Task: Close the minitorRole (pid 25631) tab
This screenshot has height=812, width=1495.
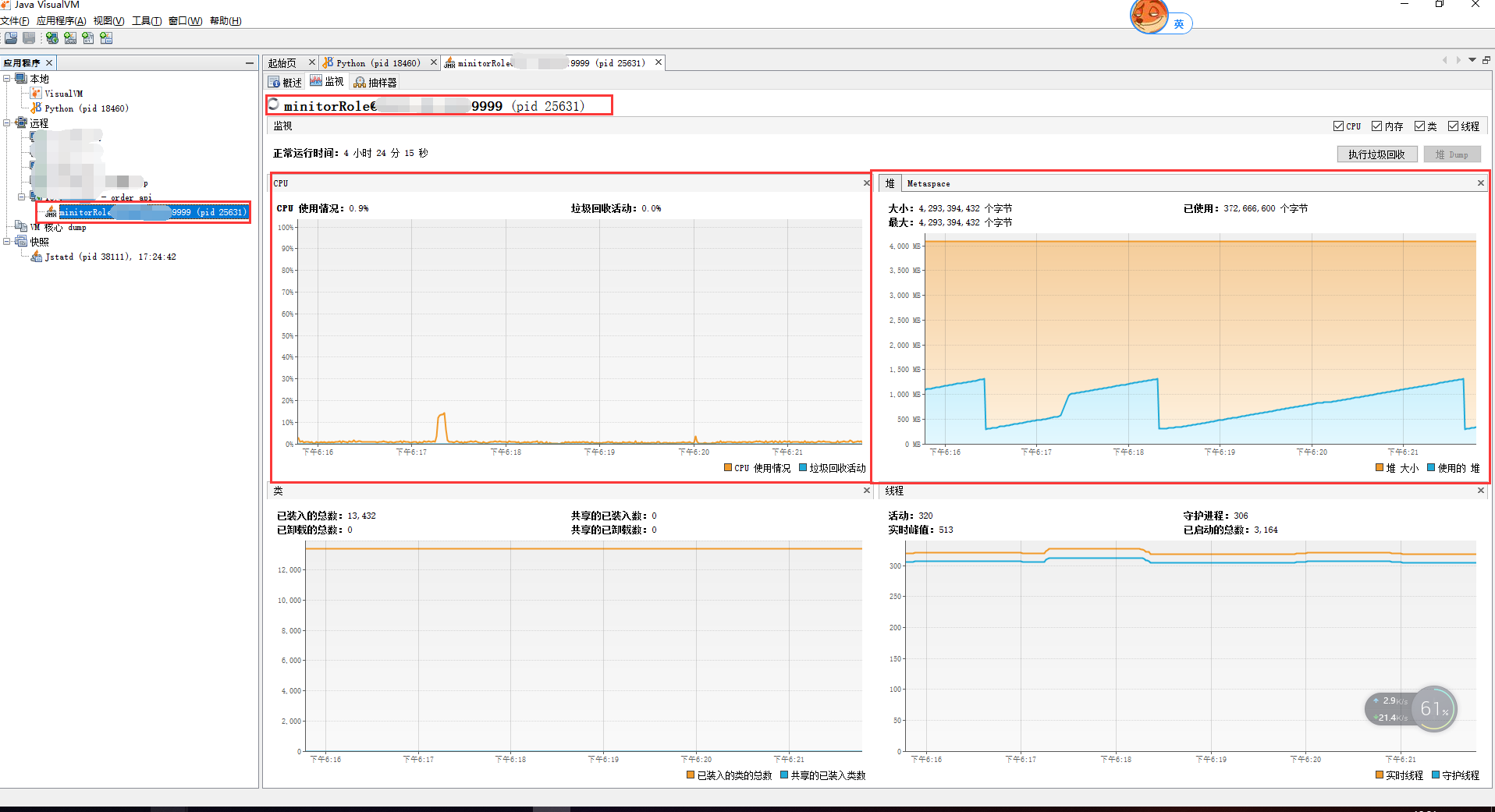Action: tap(659, 62)
